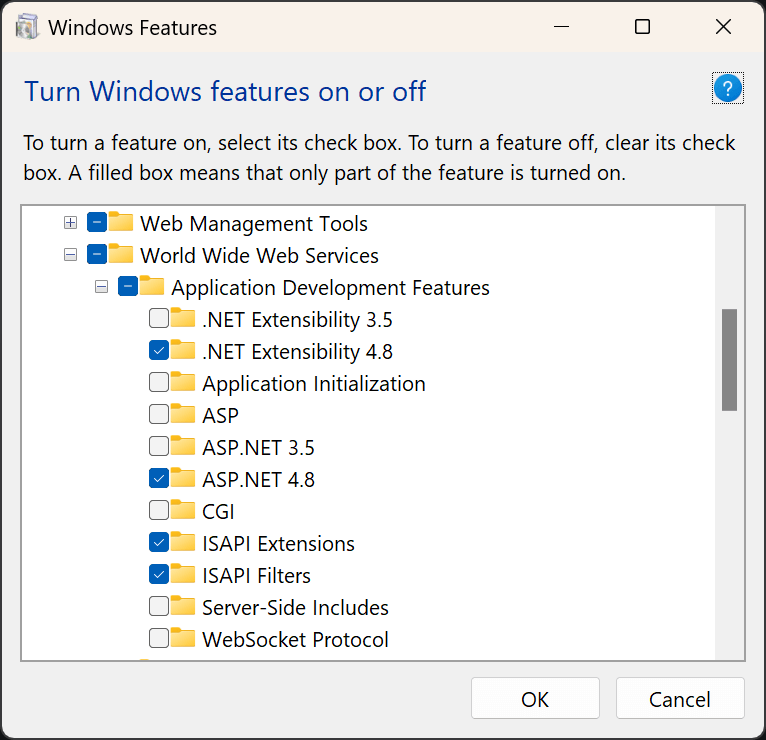Click the feature list vertical scrollbar thumb
The height and width of the screenshot is (740, 766).
coord(729,359)
